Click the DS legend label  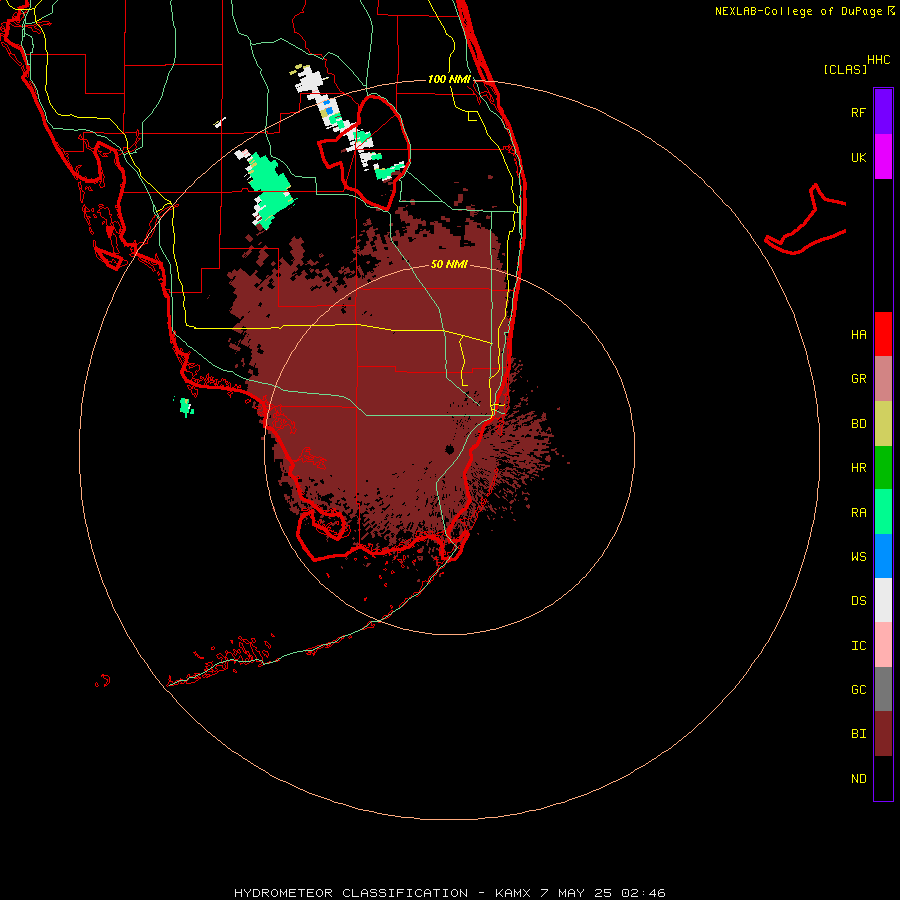pos(858,600)
